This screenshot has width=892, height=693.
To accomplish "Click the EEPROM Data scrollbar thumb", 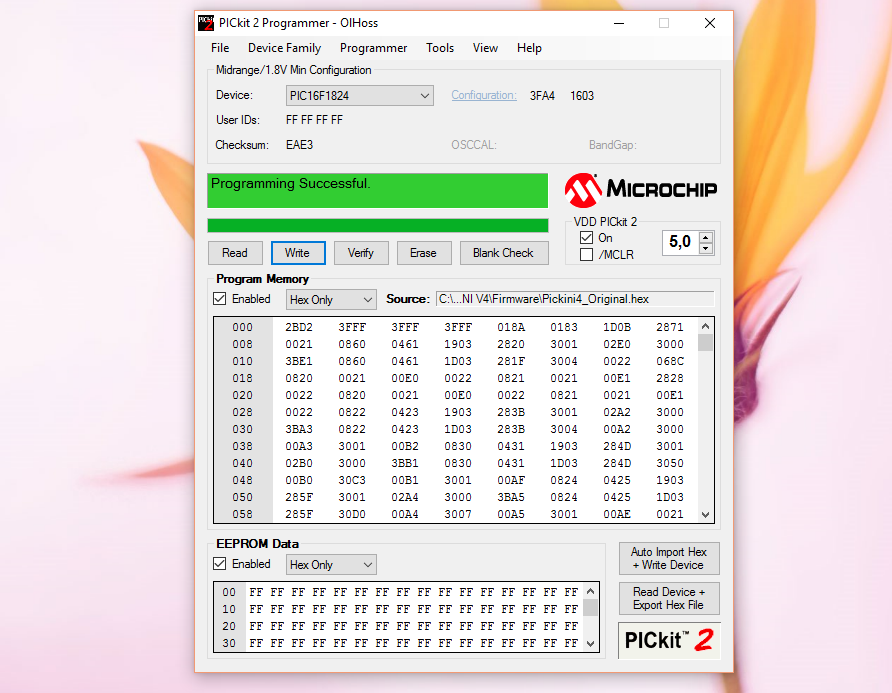I will [591, 607].
